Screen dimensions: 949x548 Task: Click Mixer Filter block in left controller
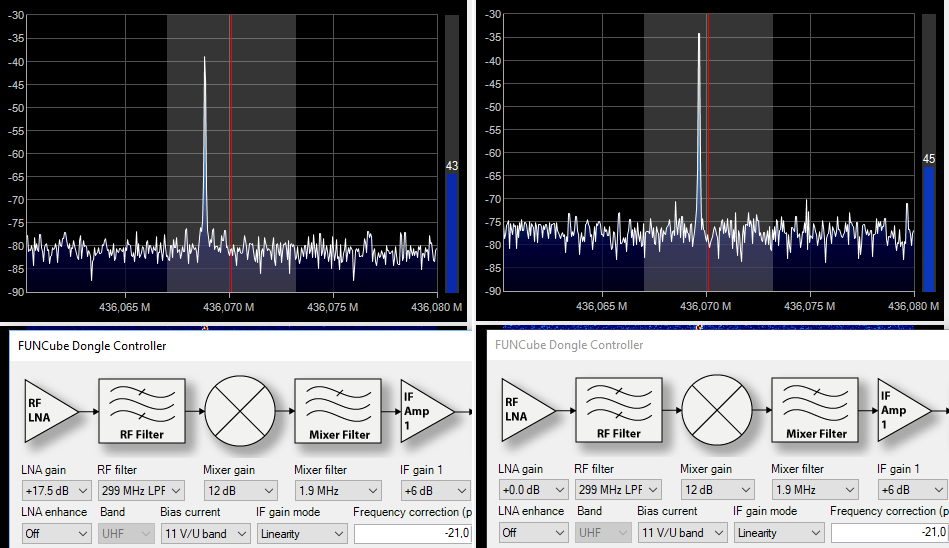coord(338,411)
